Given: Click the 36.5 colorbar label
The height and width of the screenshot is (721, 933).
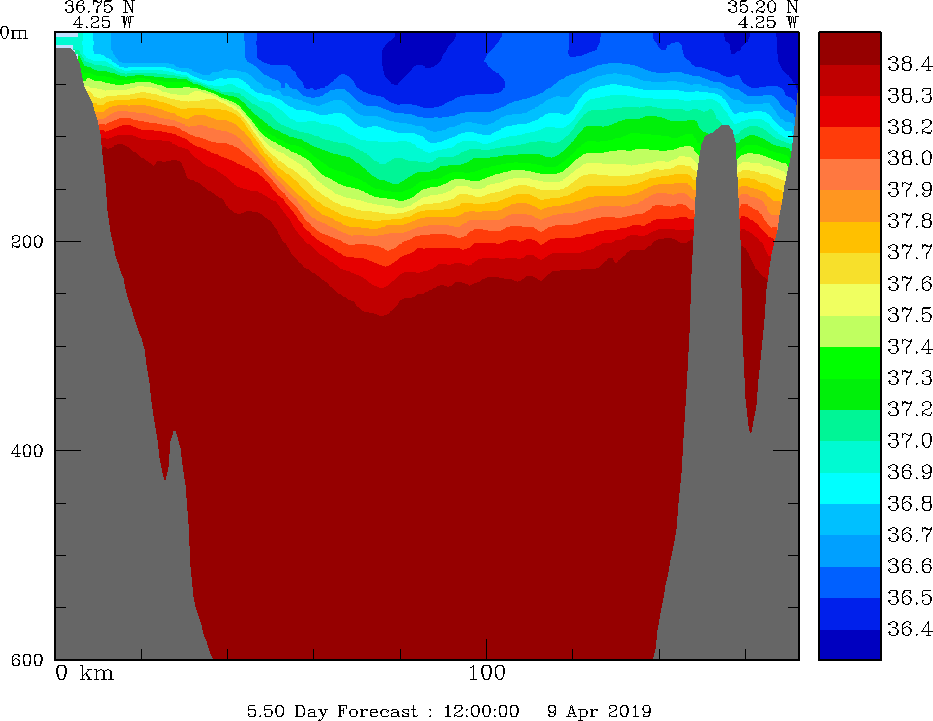Looking at the screenshot, I should point(910,597).
